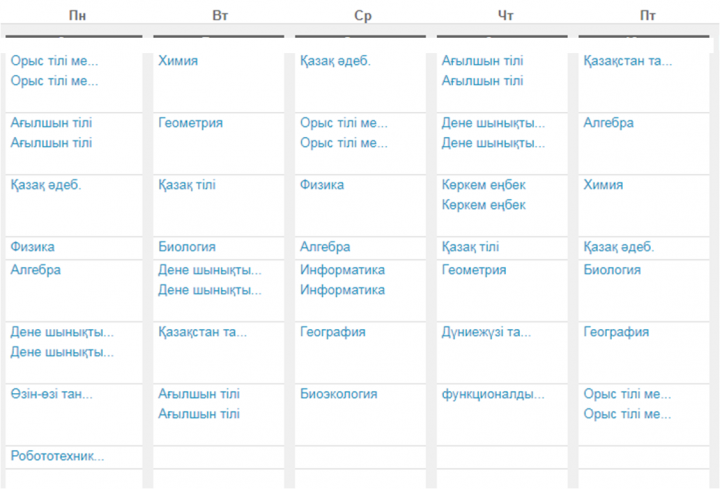This screenshot has height=489, width=720.
Task: Select the Thursday Дүниежүзі та... lesson
Action: pos(486,332)
